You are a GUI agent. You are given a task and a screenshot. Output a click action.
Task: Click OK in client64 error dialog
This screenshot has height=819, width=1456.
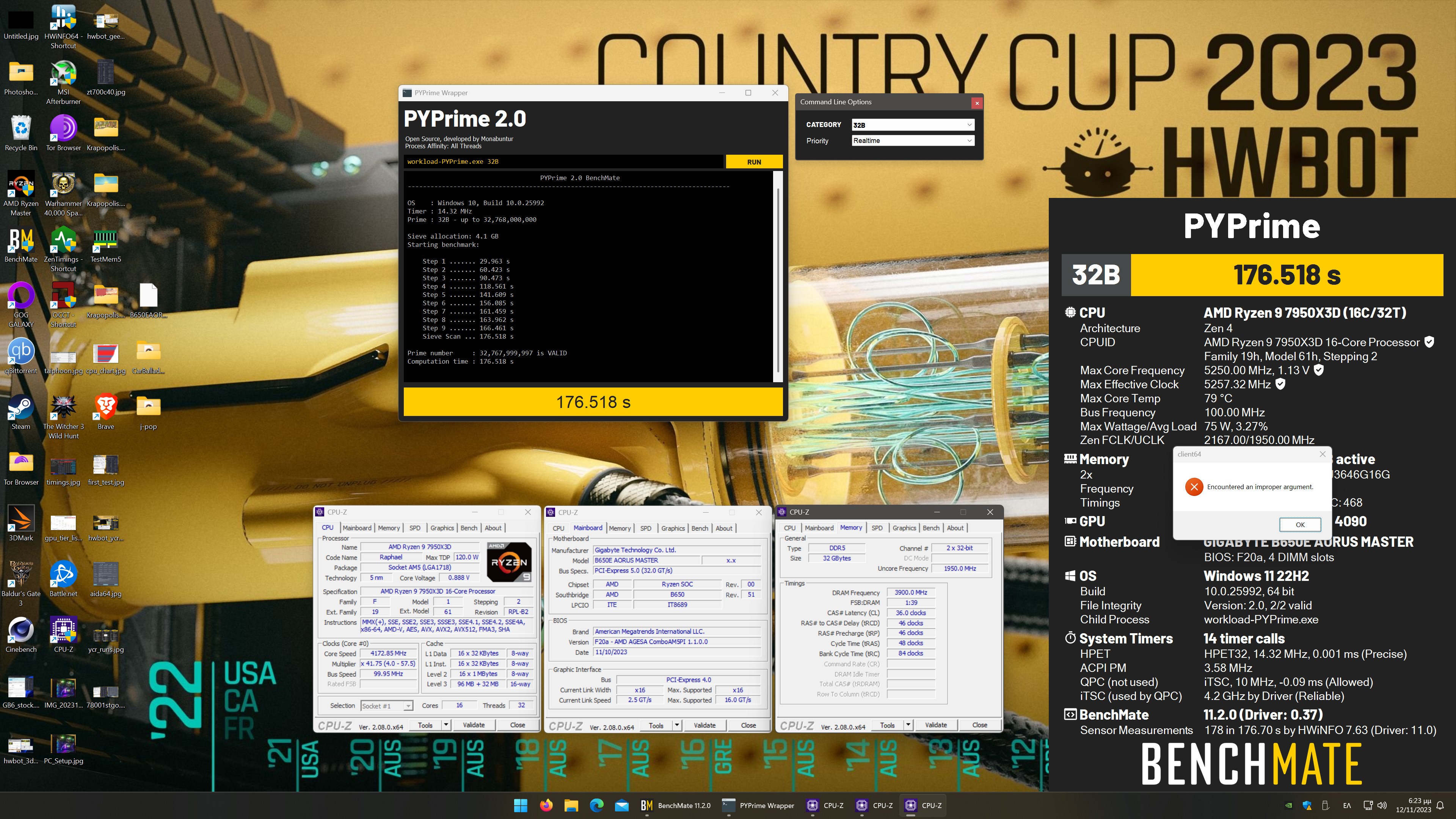tap(1300, 524)
